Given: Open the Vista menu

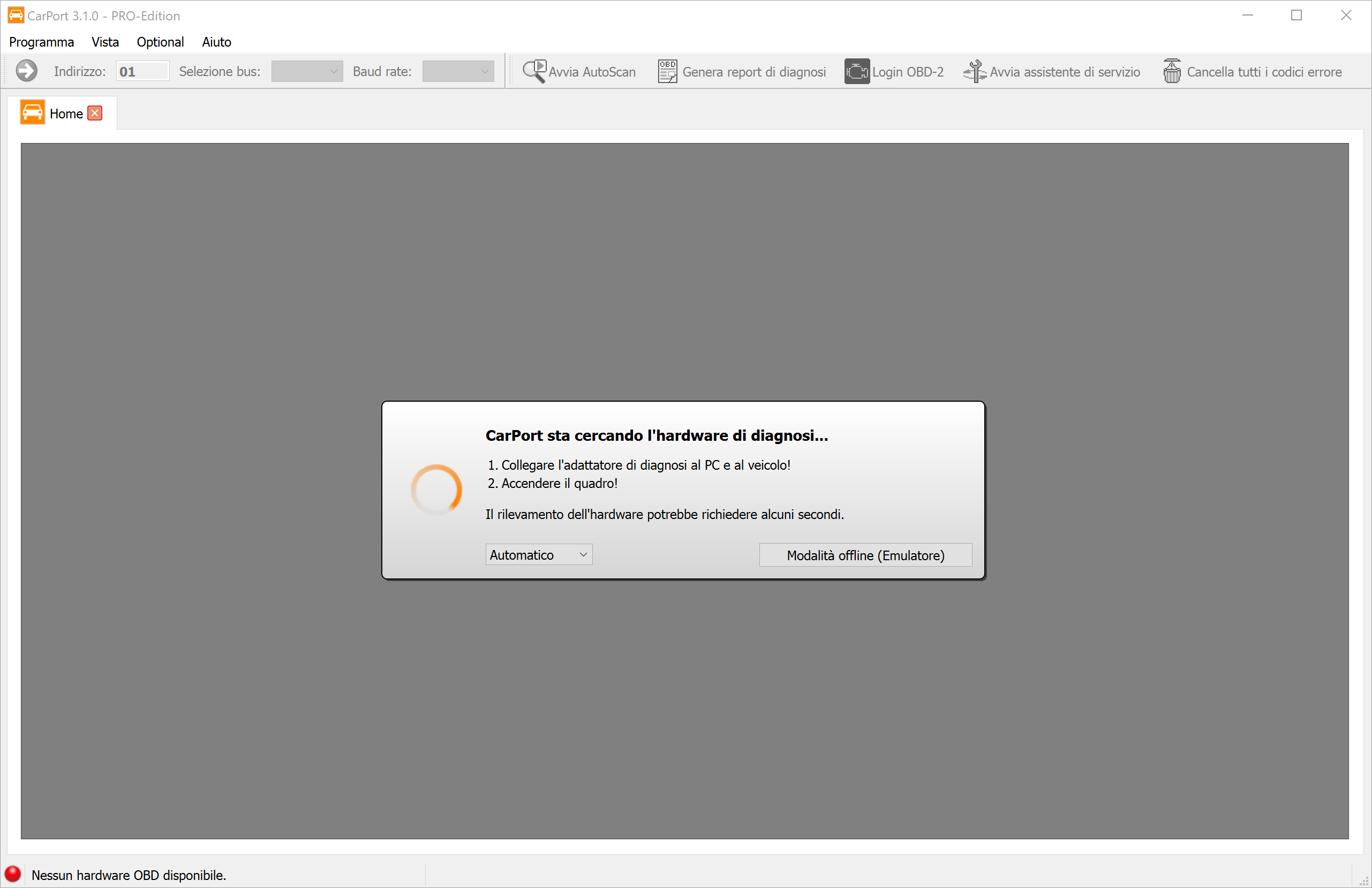Looking at the screenshot, I should click(105, 42).
